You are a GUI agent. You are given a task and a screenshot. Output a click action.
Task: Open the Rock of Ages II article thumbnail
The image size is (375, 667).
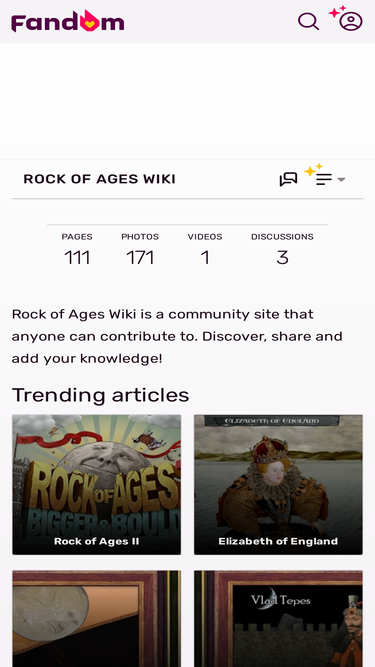(97, 485)
